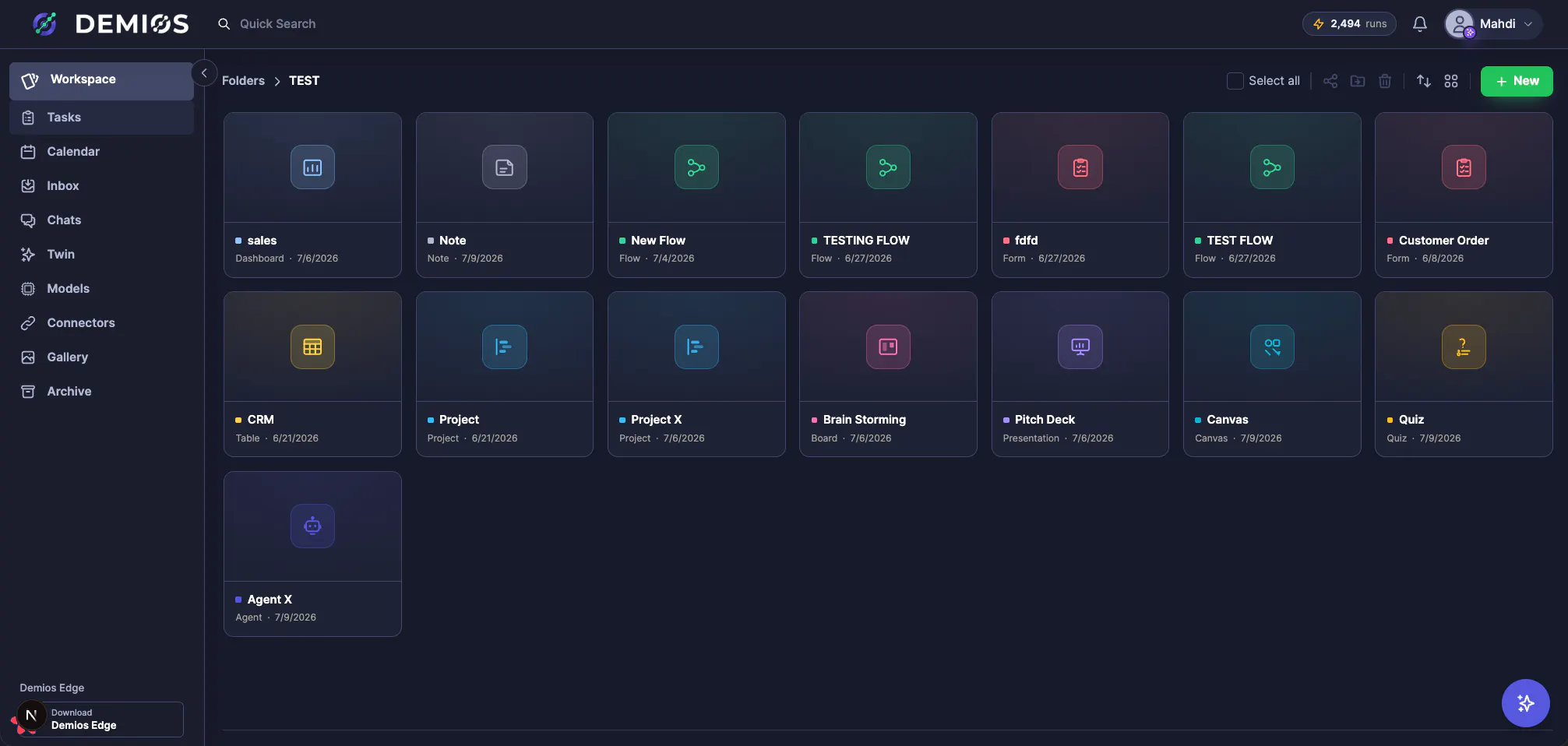Viewport: 1568px width, 746px height.
Task: Click the 'Brain Storming' item title
Action: 864,420
